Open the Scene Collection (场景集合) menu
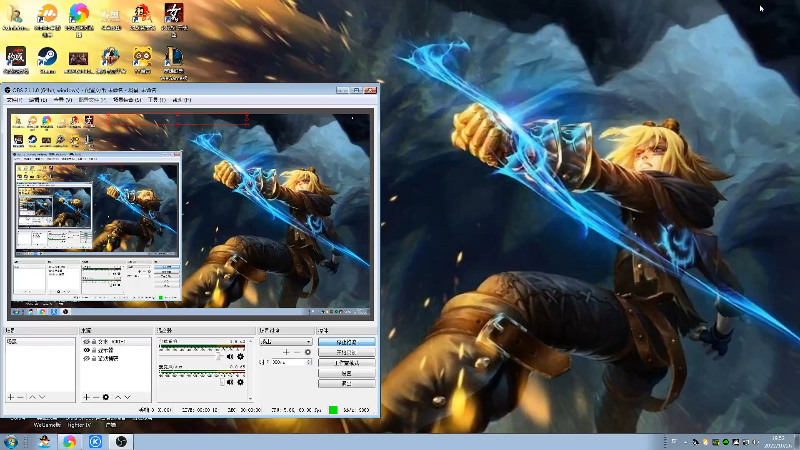This screenshot has height=450, width=800. (127, 100)
